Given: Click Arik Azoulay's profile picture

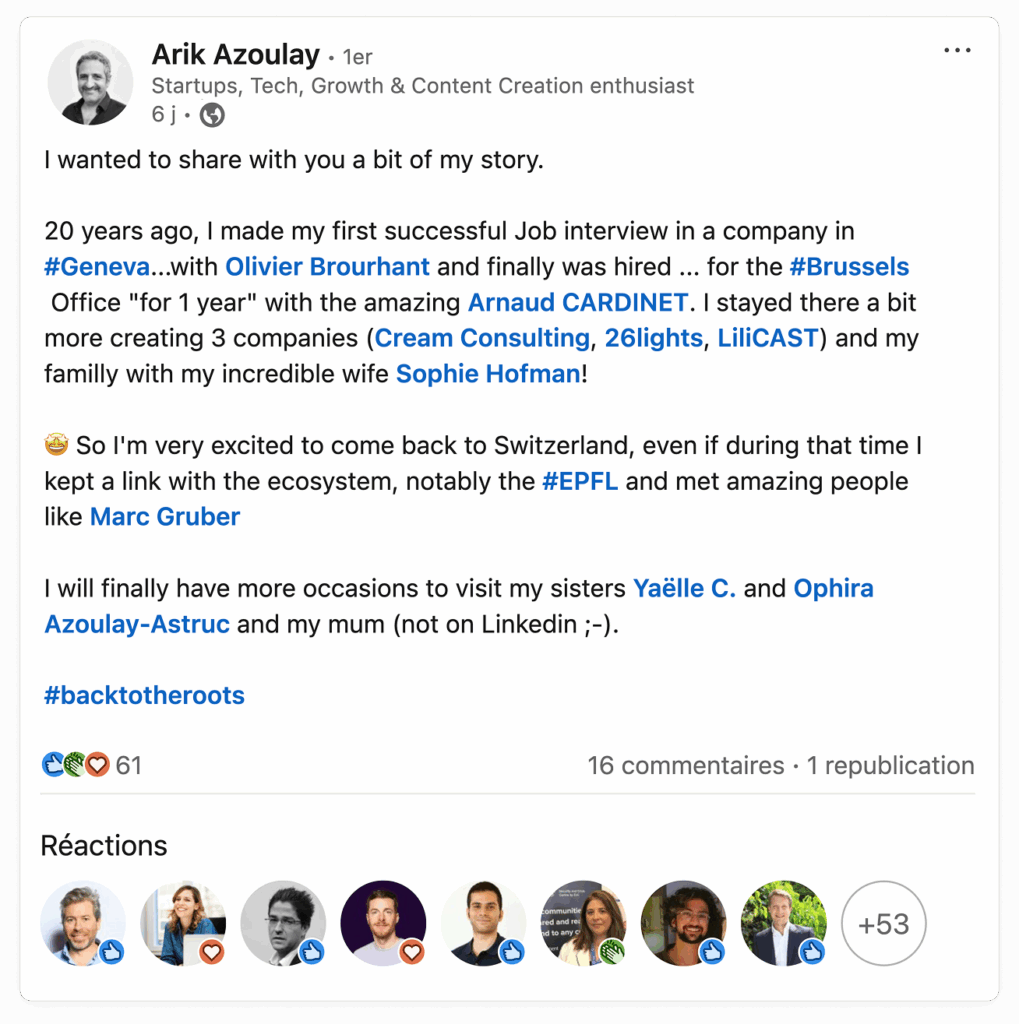Looking at the screenshot, I should (x=90, y=82).
